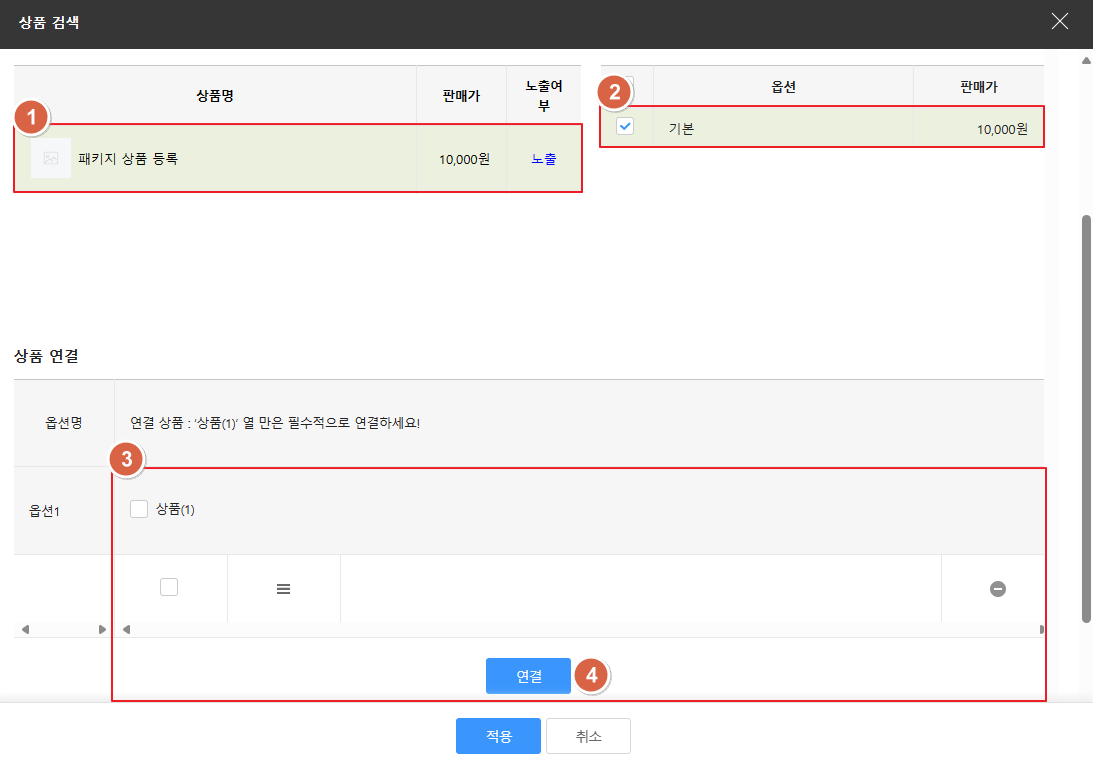Tick the 상품(1) checkbox
This screenshot has height=764, width=1093.
(139, 509)
